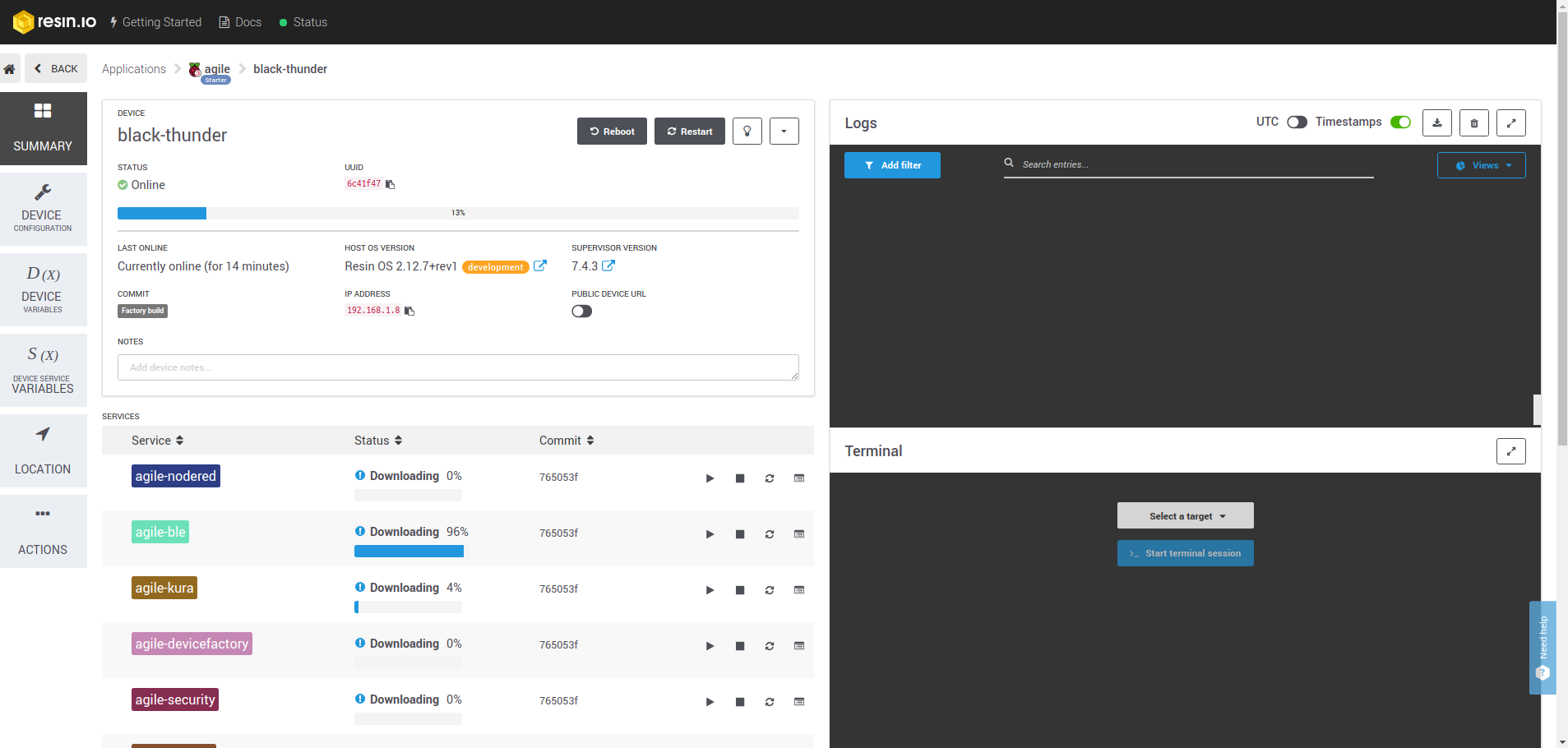This screenshot has width=1568, height=748.
Task: Open the Device Variables sidebar tab
Action: tap(43, 289)
